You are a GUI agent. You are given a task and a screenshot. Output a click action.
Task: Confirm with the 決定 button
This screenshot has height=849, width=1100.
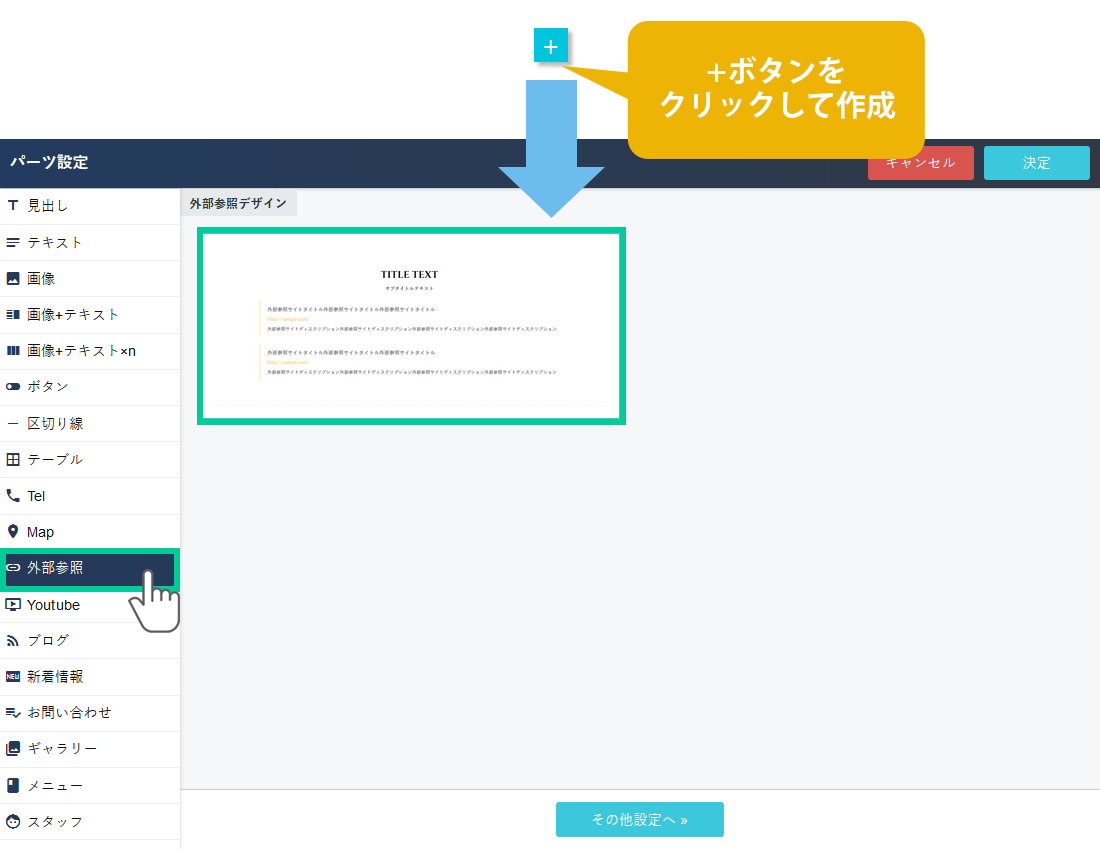(x=1036, y=163)
